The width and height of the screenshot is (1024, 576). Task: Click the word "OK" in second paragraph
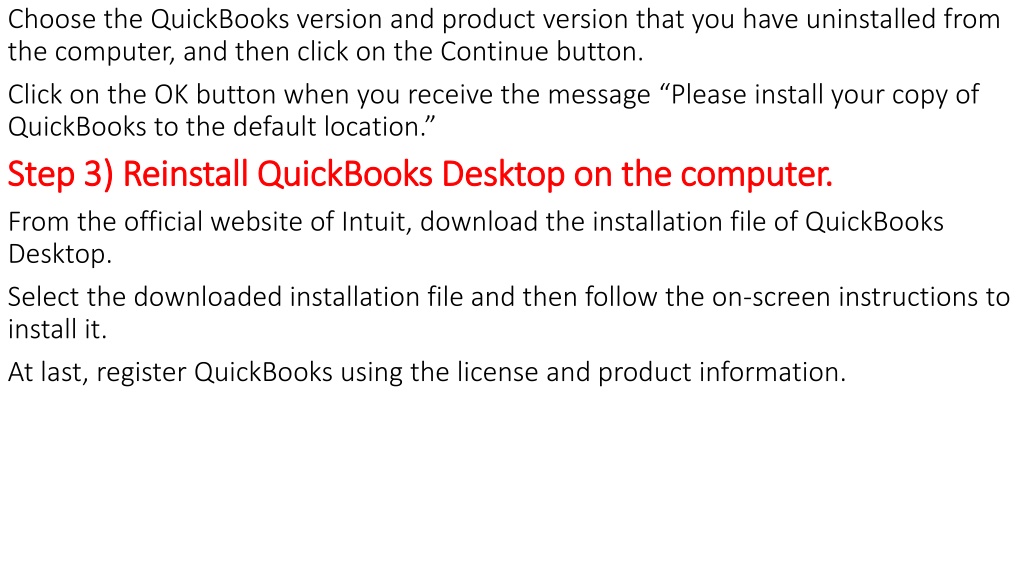(x=171, y=95)
